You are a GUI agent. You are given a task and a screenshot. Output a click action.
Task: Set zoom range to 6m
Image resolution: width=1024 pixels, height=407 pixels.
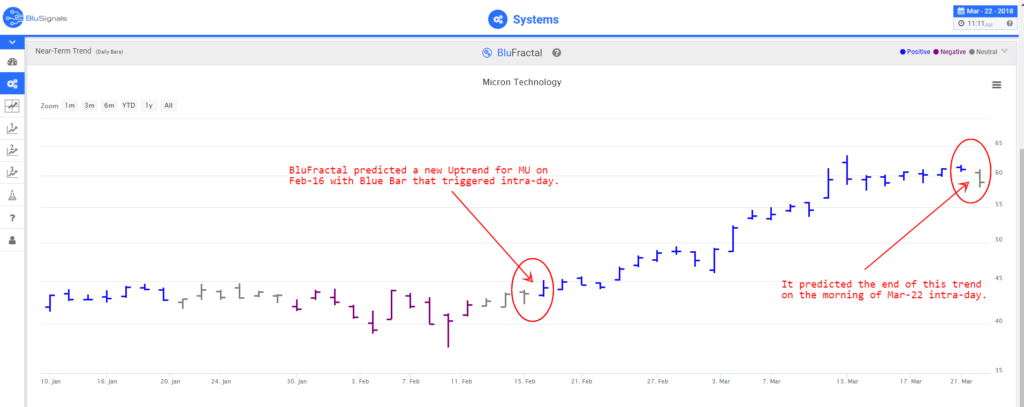coord(108,105)
